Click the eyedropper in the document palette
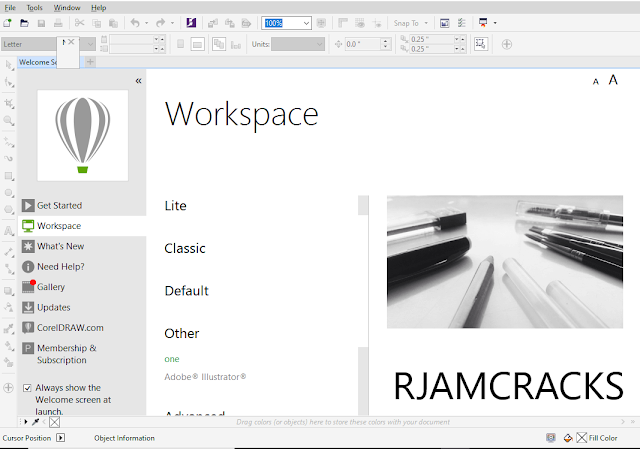 pos(36,422)
